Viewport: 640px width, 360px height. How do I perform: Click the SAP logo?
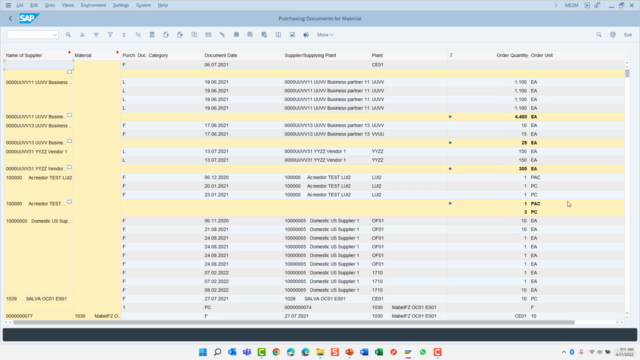pyautogui.click(x=29, y=18)
